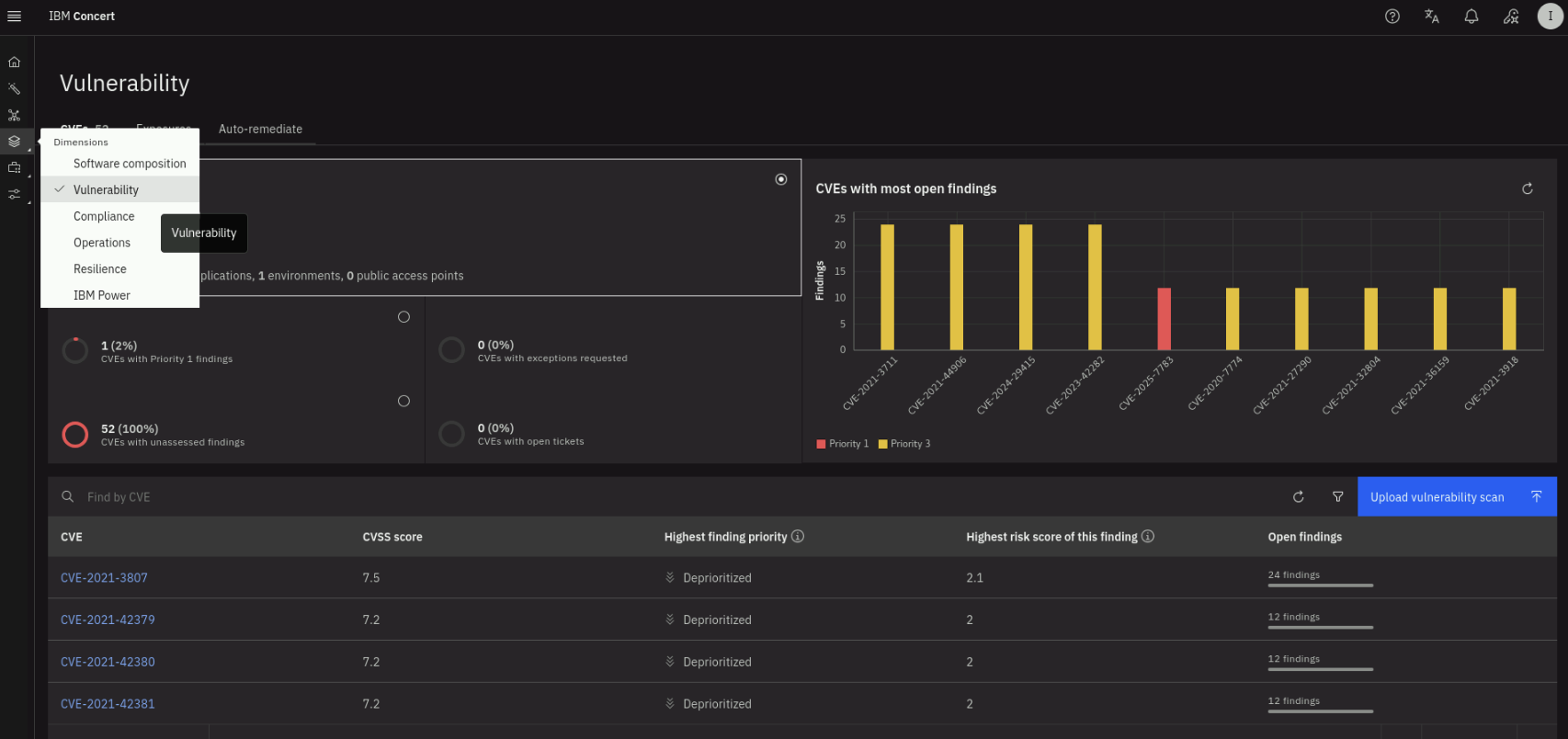
Task: Open the notifications bell
Action: coord(1471,17)
